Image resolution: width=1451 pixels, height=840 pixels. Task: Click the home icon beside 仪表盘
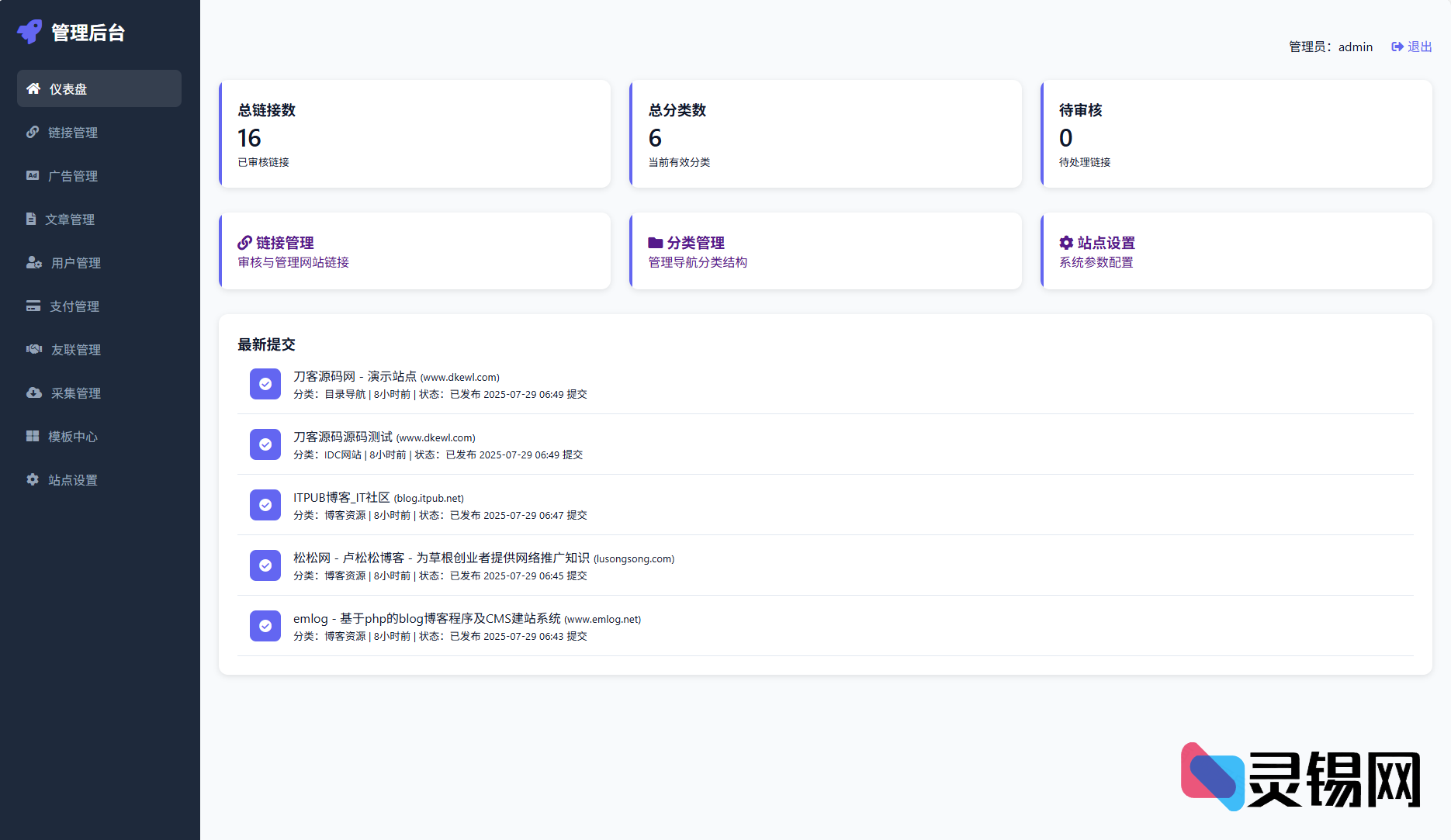tap(33, 88)
